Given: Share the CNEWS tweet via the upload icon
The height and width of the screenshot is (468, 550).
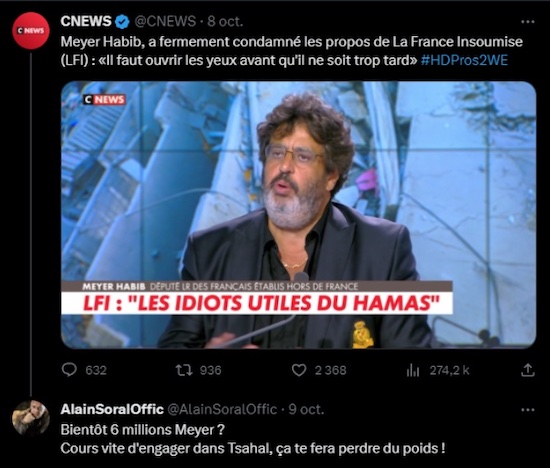Looking at the screenshot, I should tap(528, 370).
